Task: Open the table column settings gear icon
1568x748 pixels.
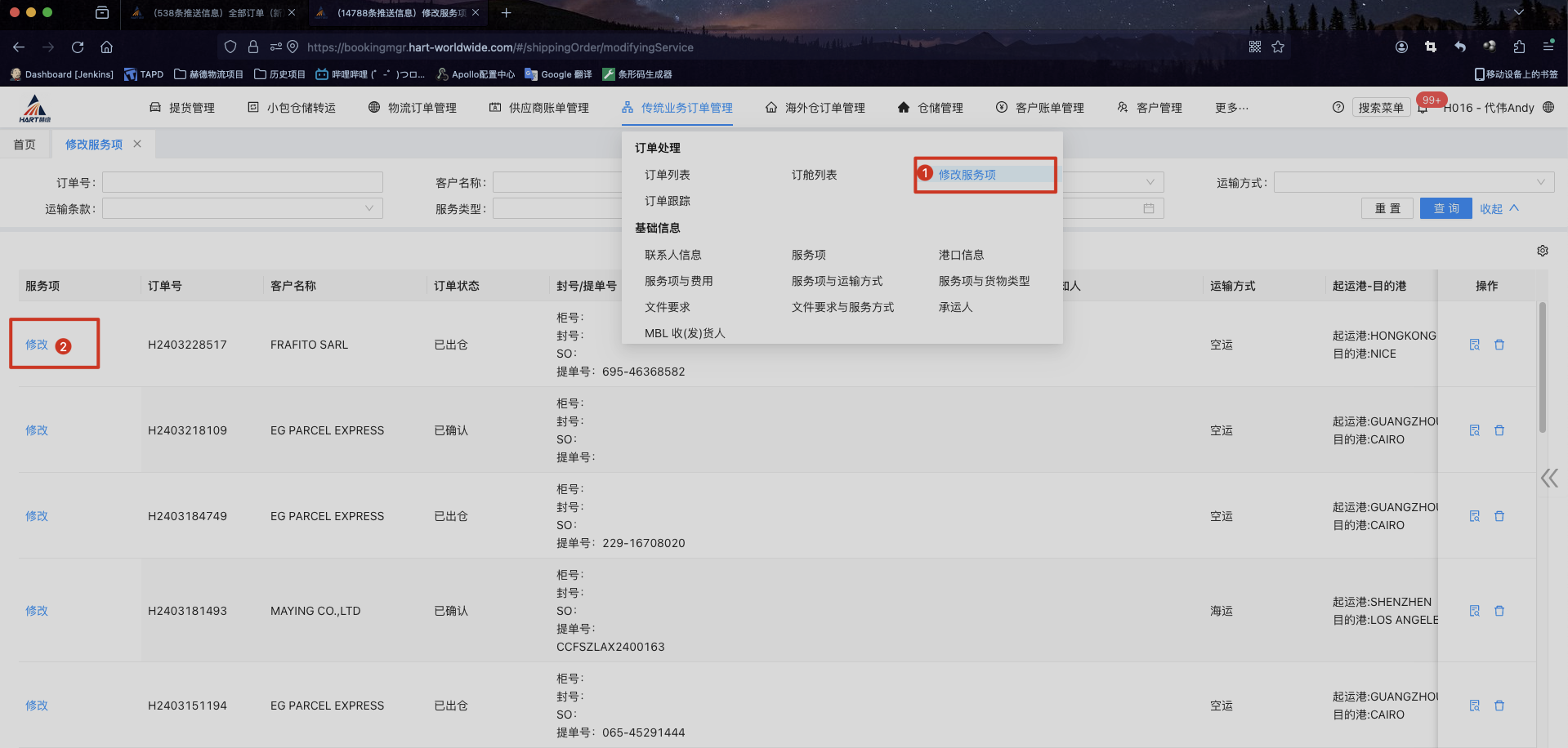Action: (1543, 251)
